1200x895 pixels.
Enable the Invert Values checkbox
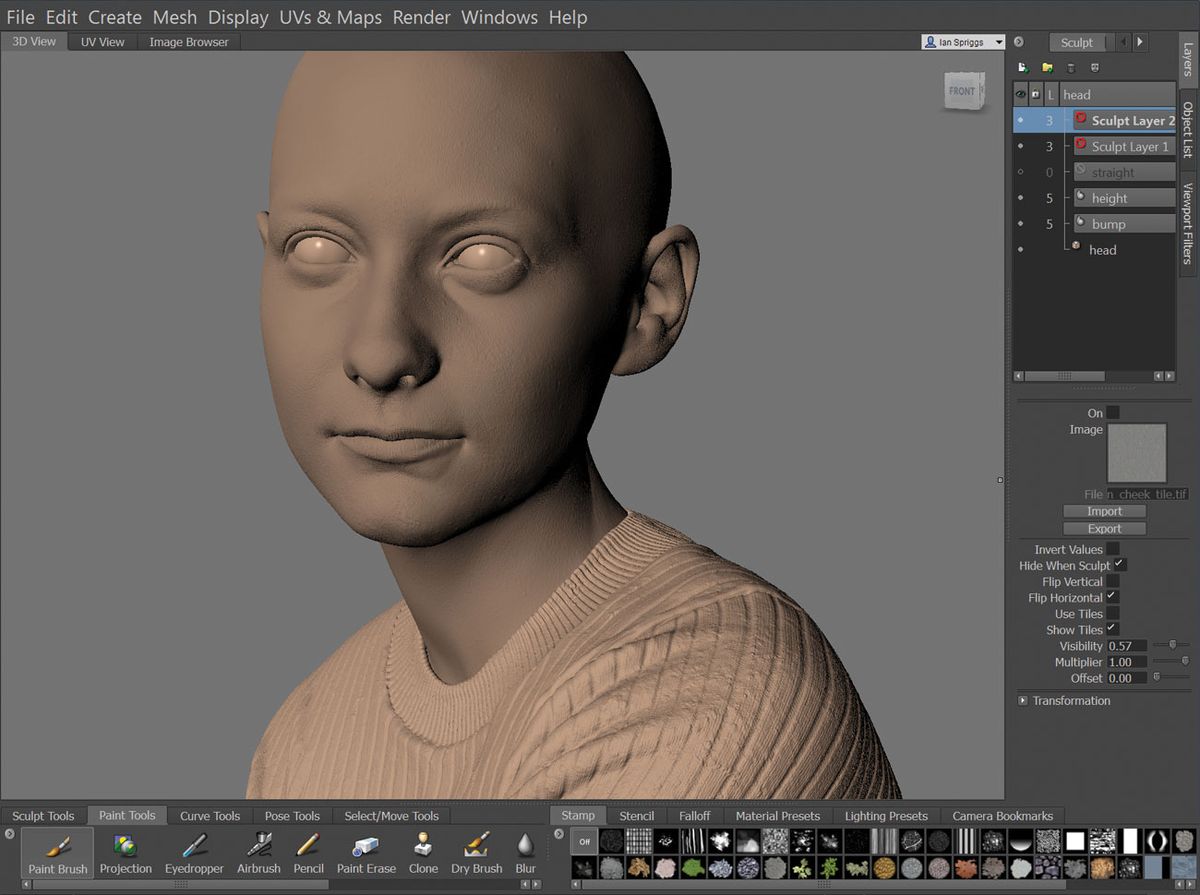click(1113, 549)
